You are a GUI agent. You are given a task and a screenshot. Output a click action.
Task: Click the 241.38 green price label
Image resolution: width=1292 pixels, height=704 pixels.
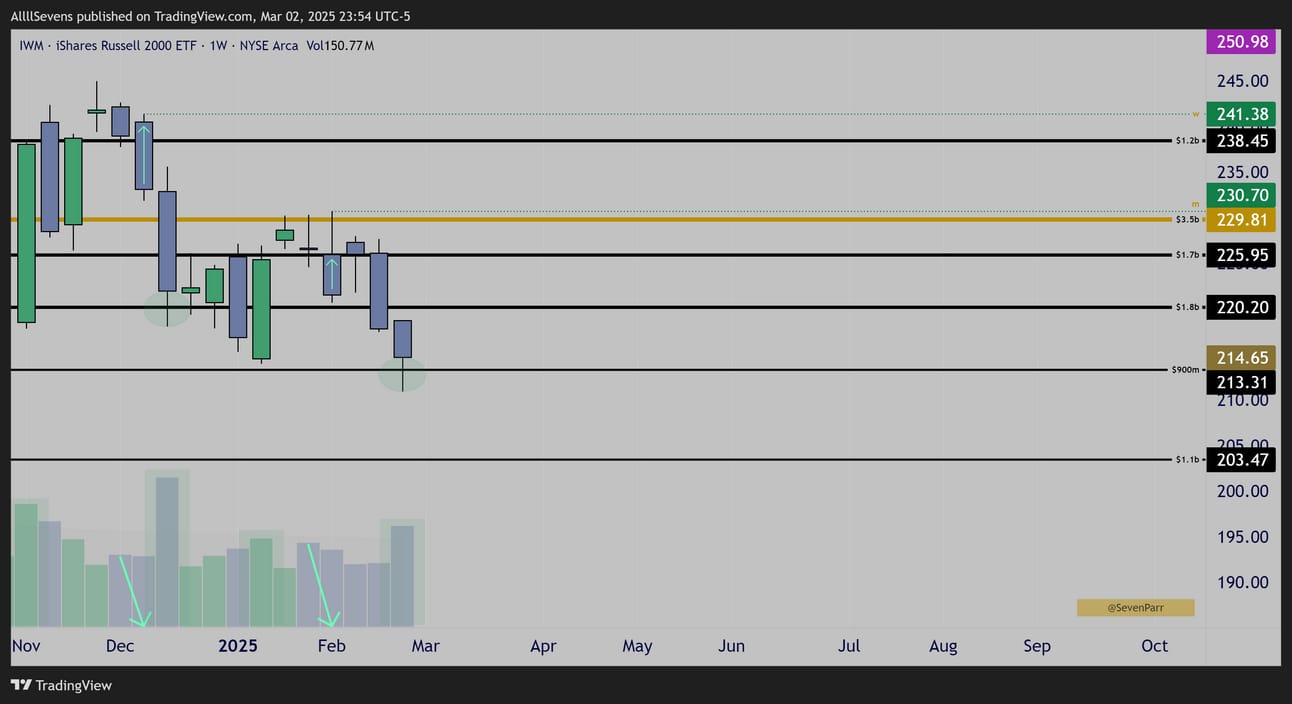1241,114
